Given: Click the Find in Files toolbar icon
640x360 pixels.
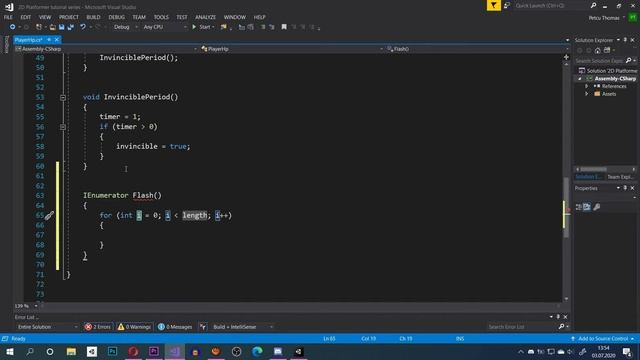Looking at the screenshot, I should tap(223, 27).
